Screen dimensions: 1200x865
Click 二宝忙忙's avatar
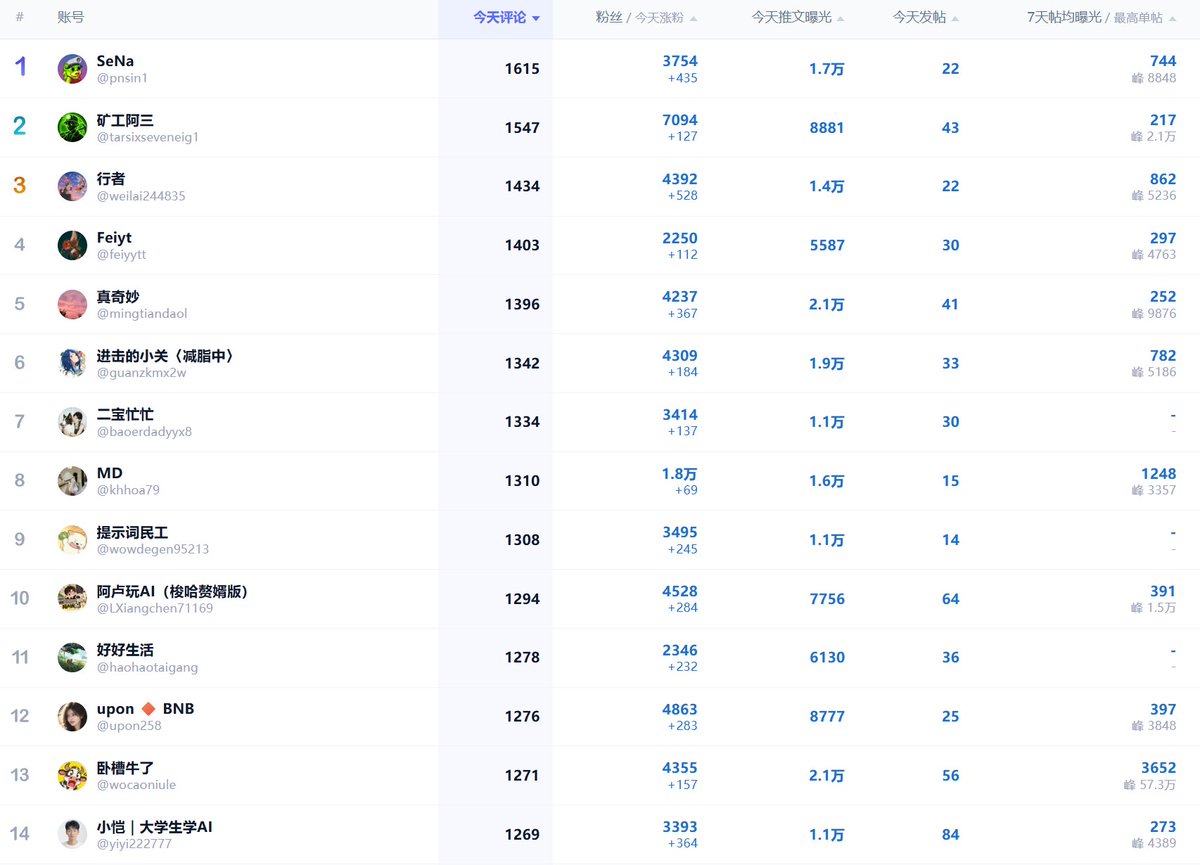click(x=72, y=422)
